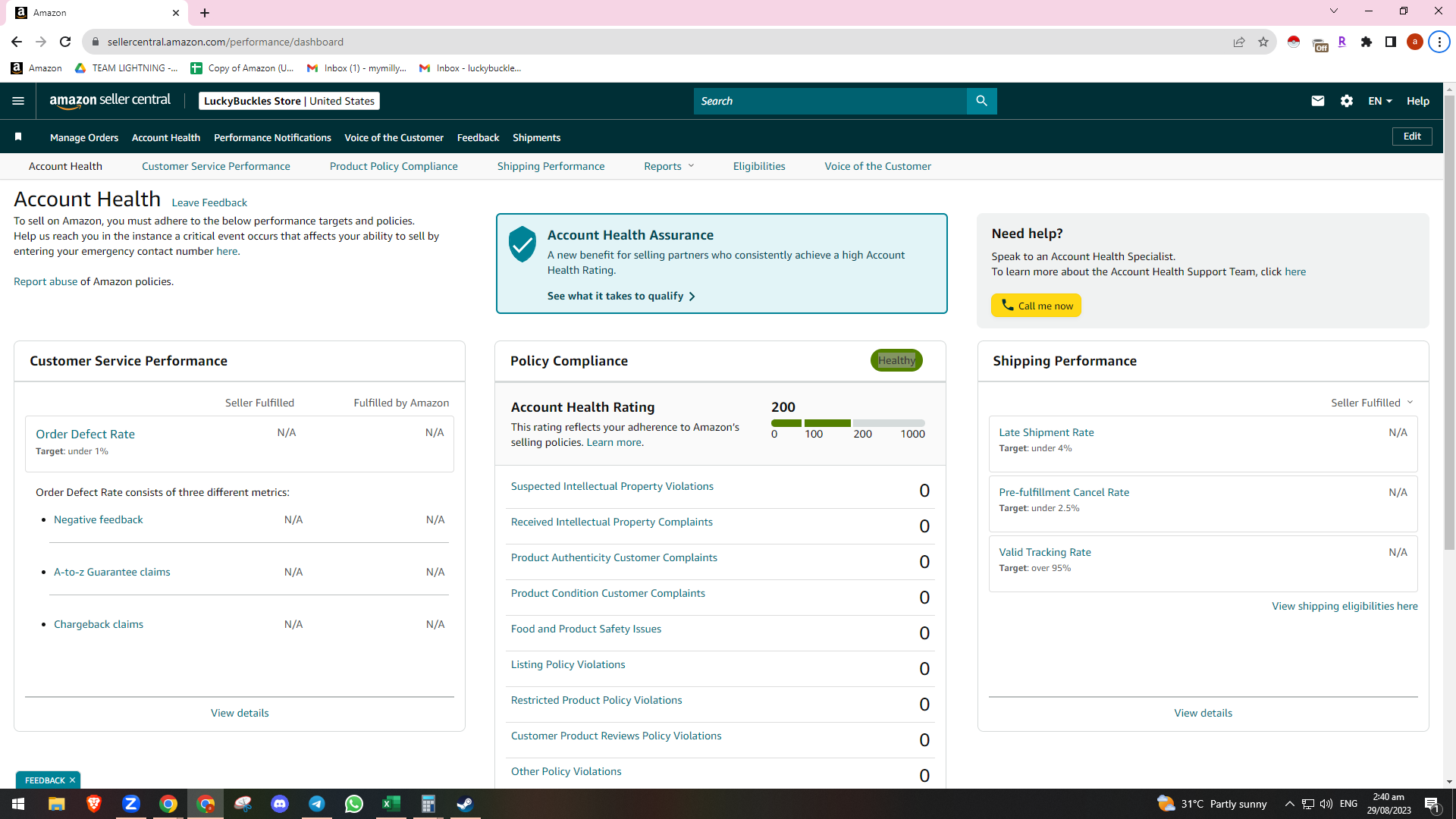Viewport: 1456px width, 819px height.
Task: Click the bookmark flag icon
Action: pyautogui.click(x=18, y=137)
